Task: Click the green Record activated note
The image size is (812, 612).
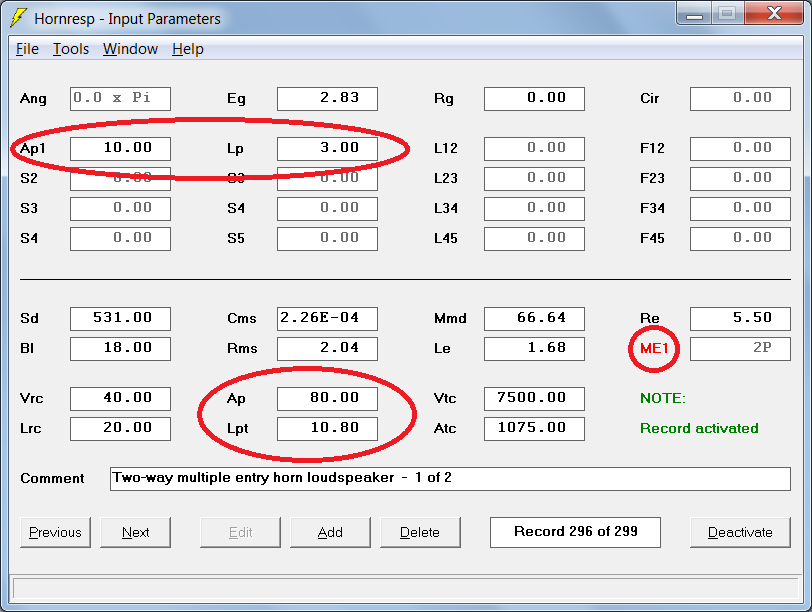Action: click(699, 428)
